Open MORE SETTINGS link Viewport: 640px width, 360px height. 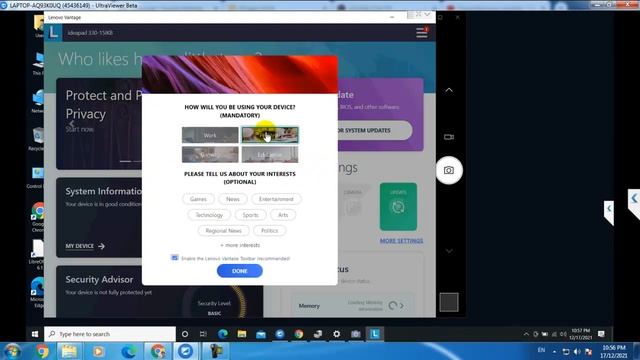pos(401,241)
